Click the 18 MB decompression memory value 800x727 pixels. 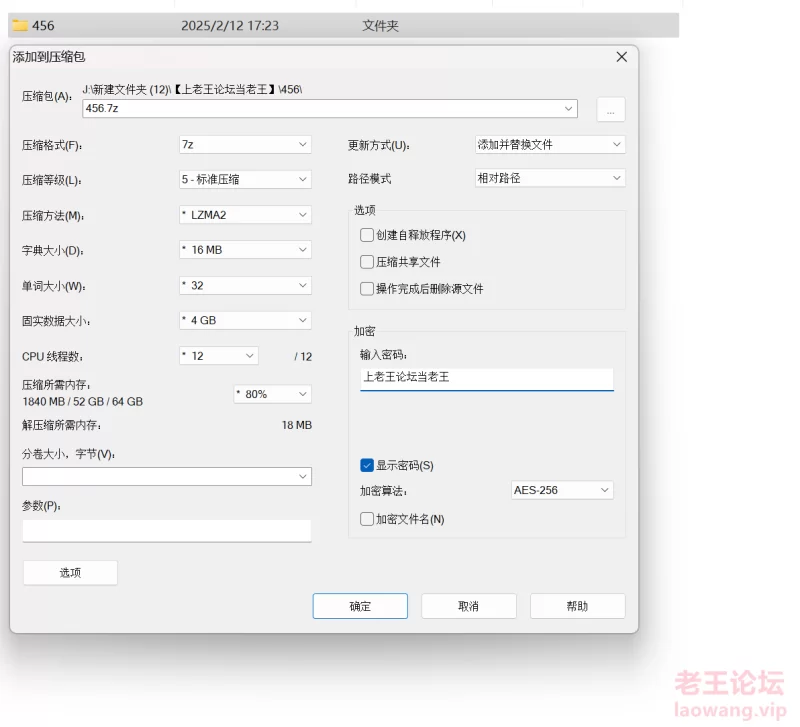(297, 425)
